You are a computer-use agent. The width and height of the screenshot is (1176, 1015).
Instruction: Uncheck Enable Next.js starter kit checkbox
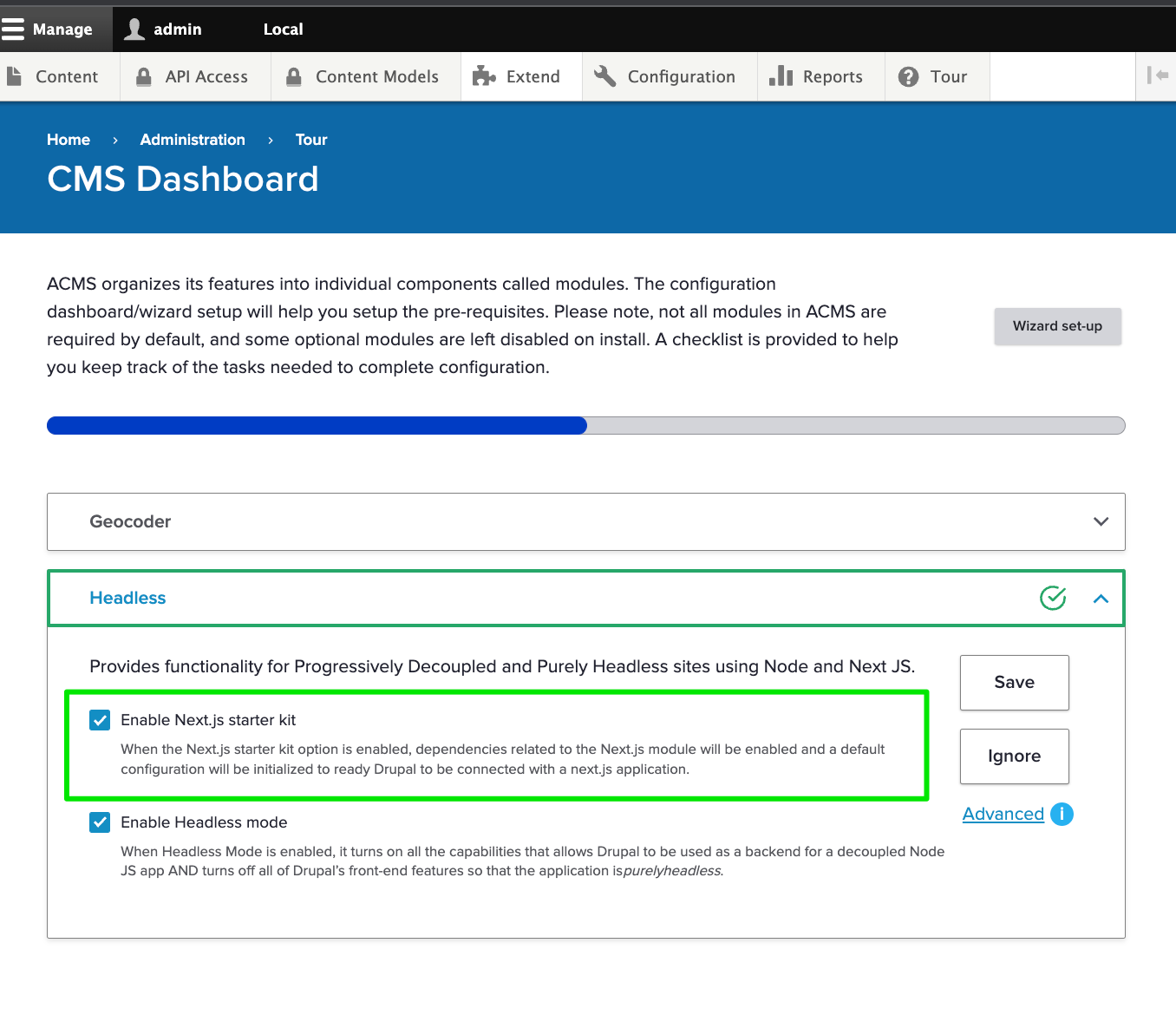100,720
